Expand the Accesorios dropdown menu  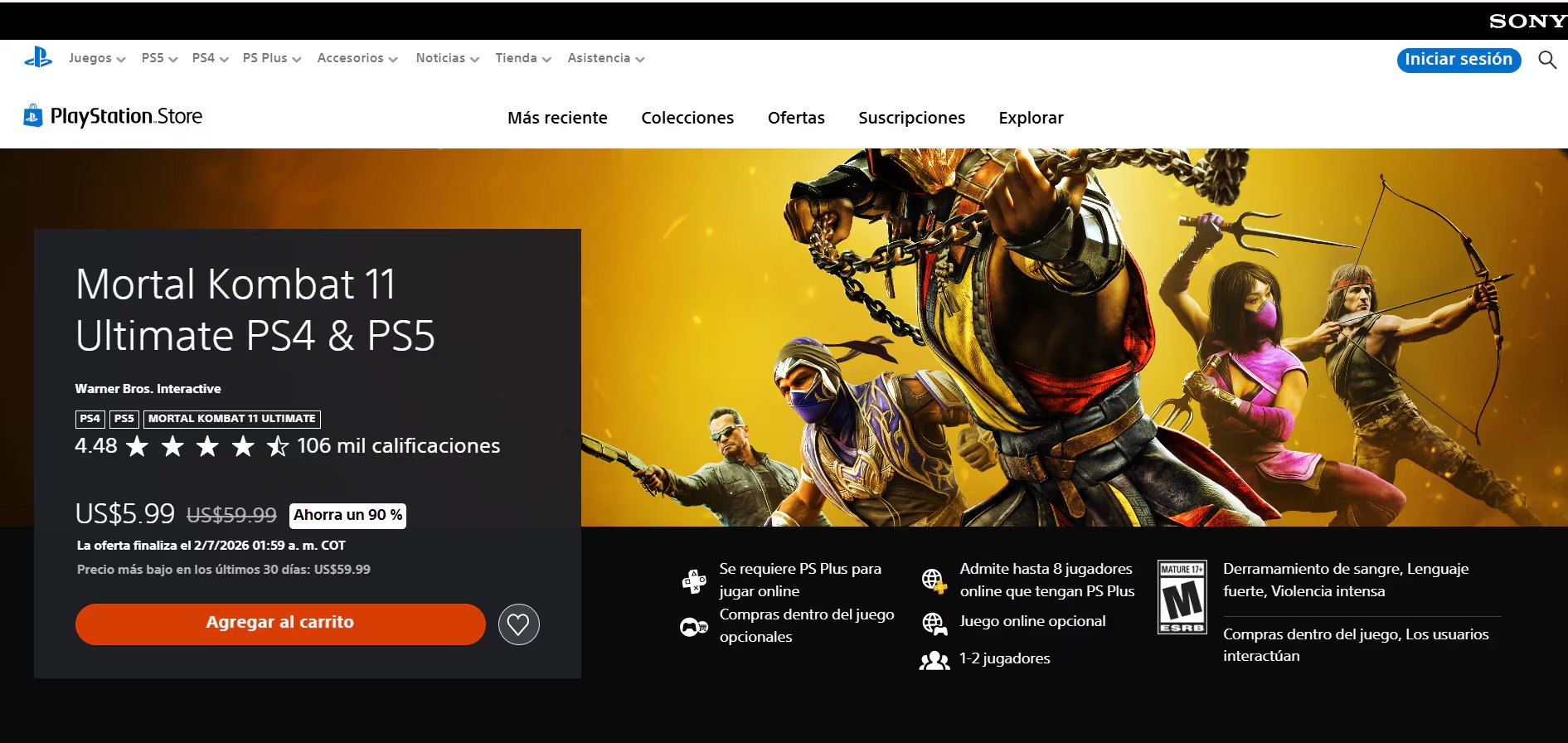click(x=357, y=58)
